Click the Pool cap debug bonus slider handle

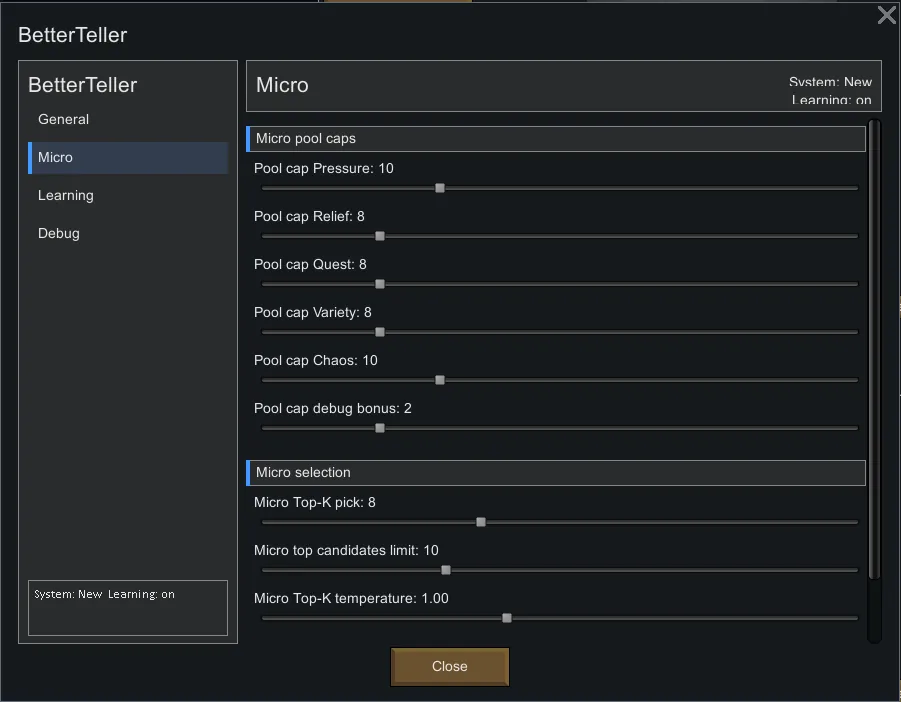click(380, 428)
